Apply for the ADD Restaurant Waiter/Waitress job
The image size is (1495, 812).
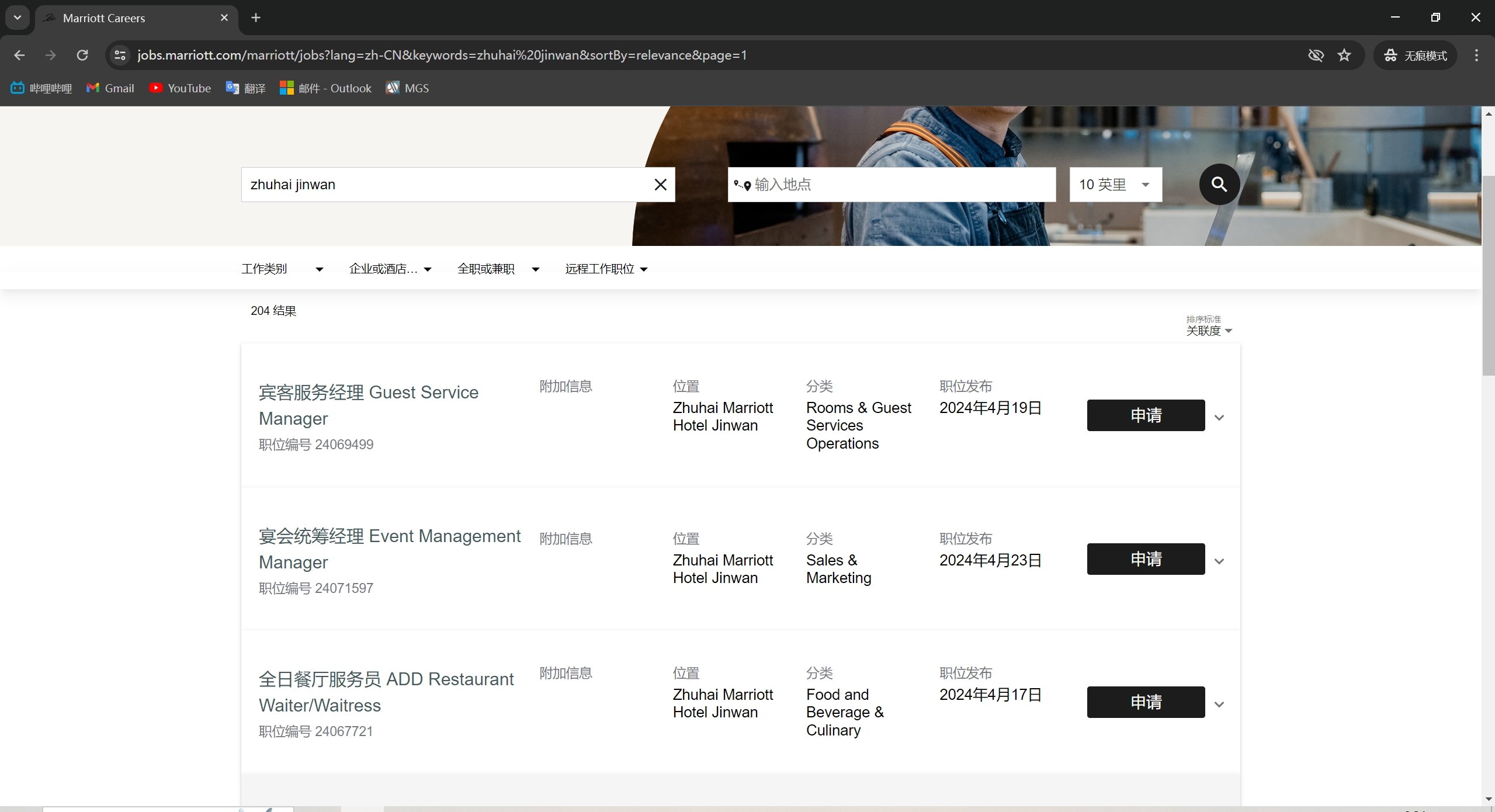1146,702
